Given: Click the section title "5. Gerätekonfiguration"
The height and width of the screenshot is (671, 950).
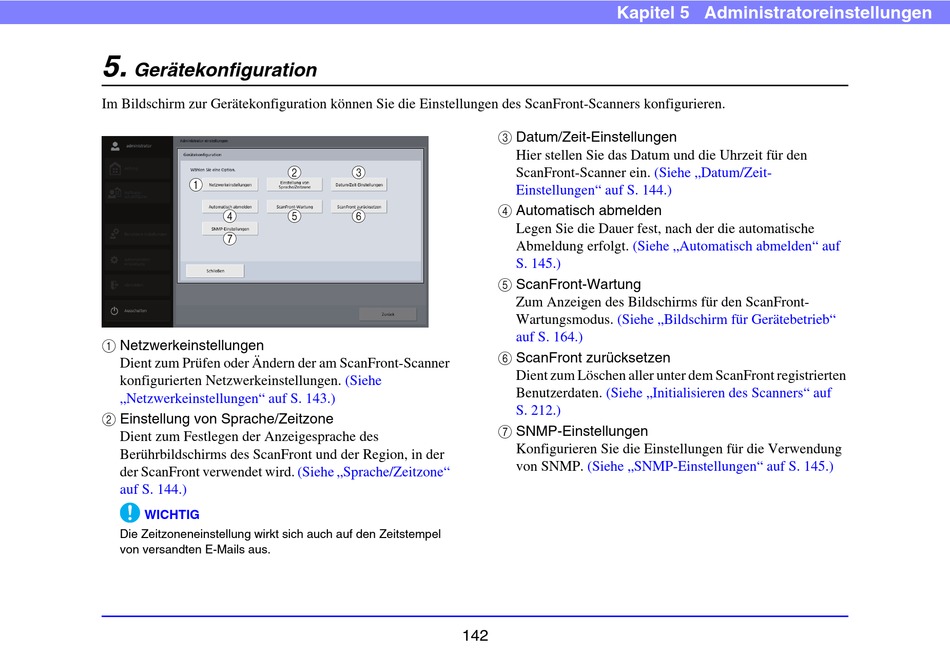Looking at the screenshot, I should pyautogui.click(x=210, y=67).
